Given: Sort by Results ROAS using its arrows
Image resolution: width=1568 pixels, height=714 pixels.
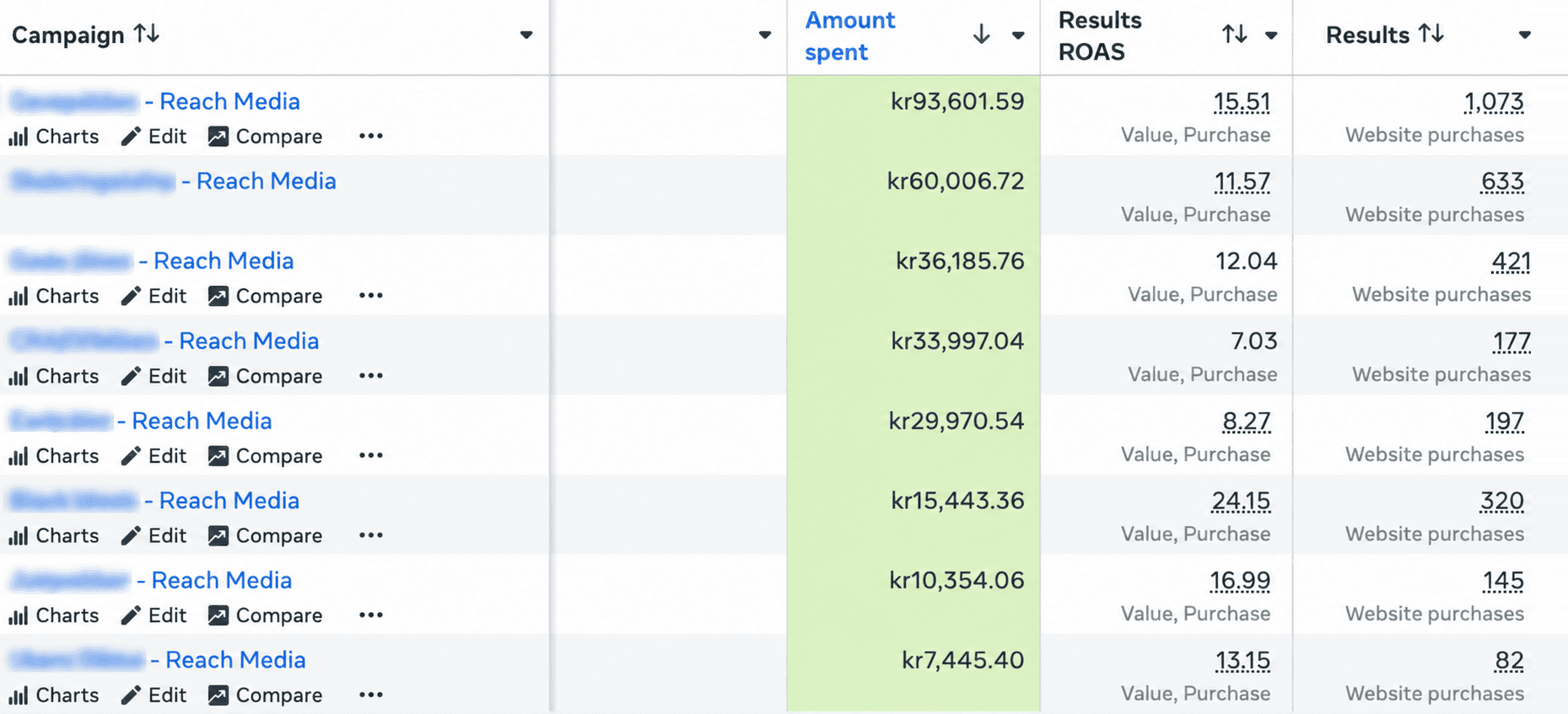Looking at the screenshot, I should 1235,35.
